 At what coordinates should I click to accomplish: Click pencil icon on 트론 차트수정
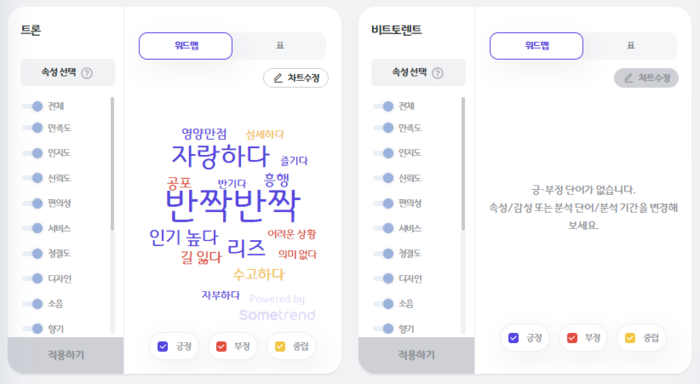[278, 78]
